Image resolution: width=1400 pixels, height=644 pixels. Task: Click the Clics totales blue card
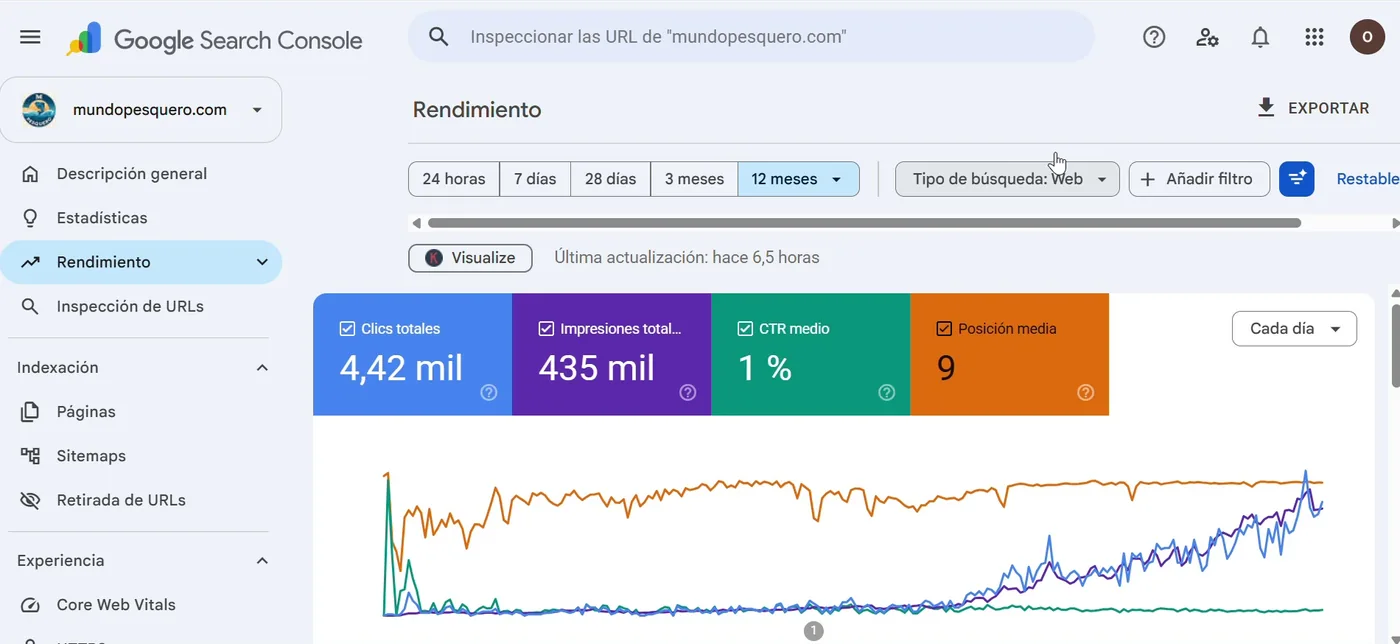(412, 354)
